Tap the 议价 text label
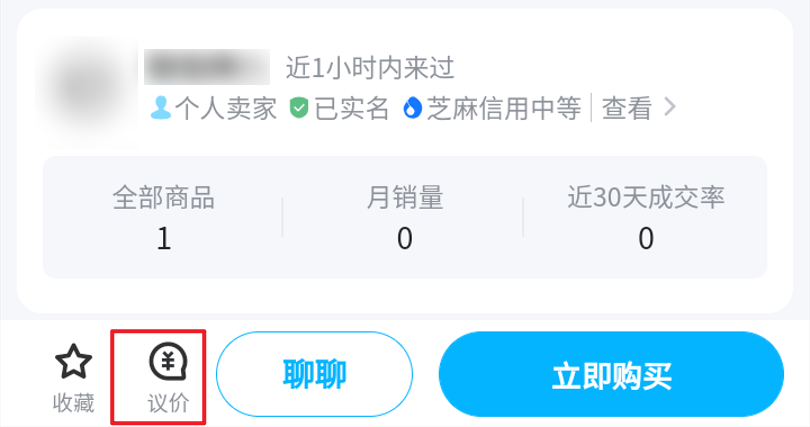 coord(168,403)
